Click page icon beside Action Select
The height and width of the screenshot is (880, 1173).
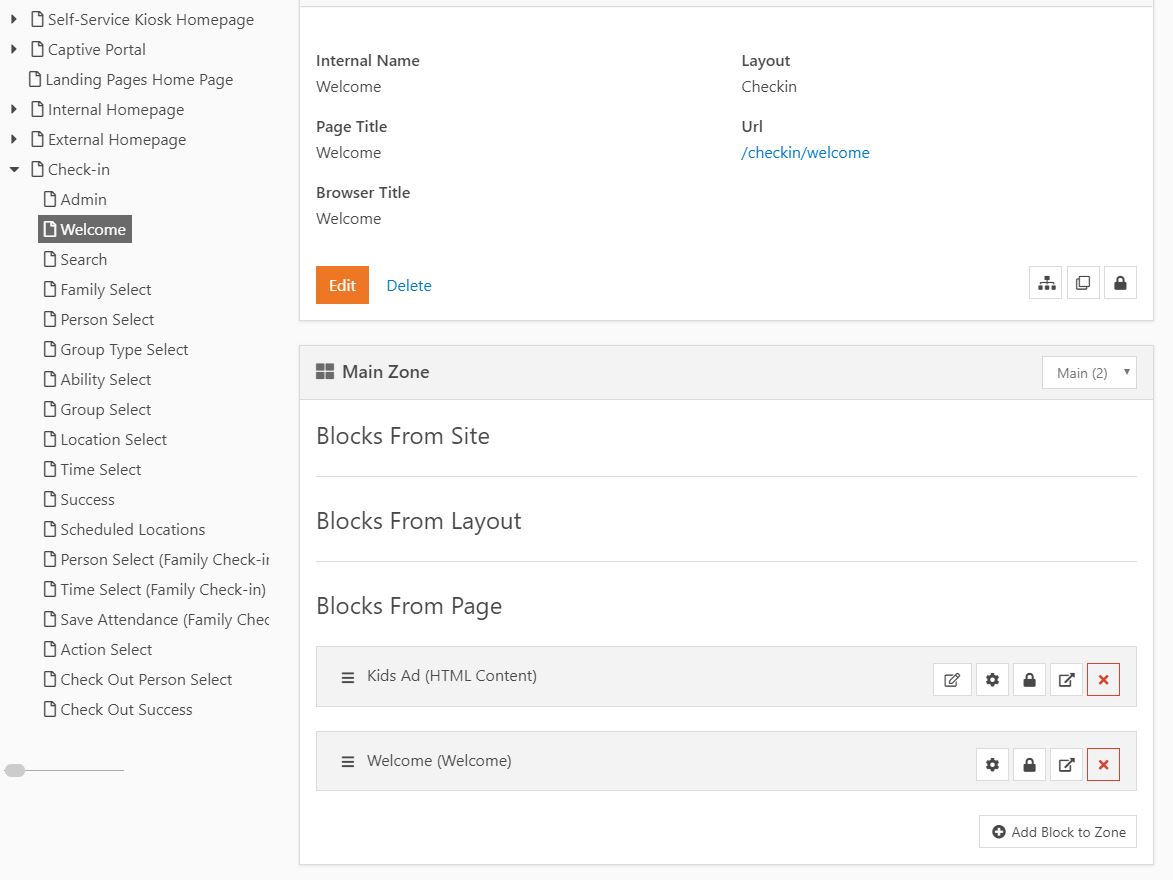click(49, 650)
